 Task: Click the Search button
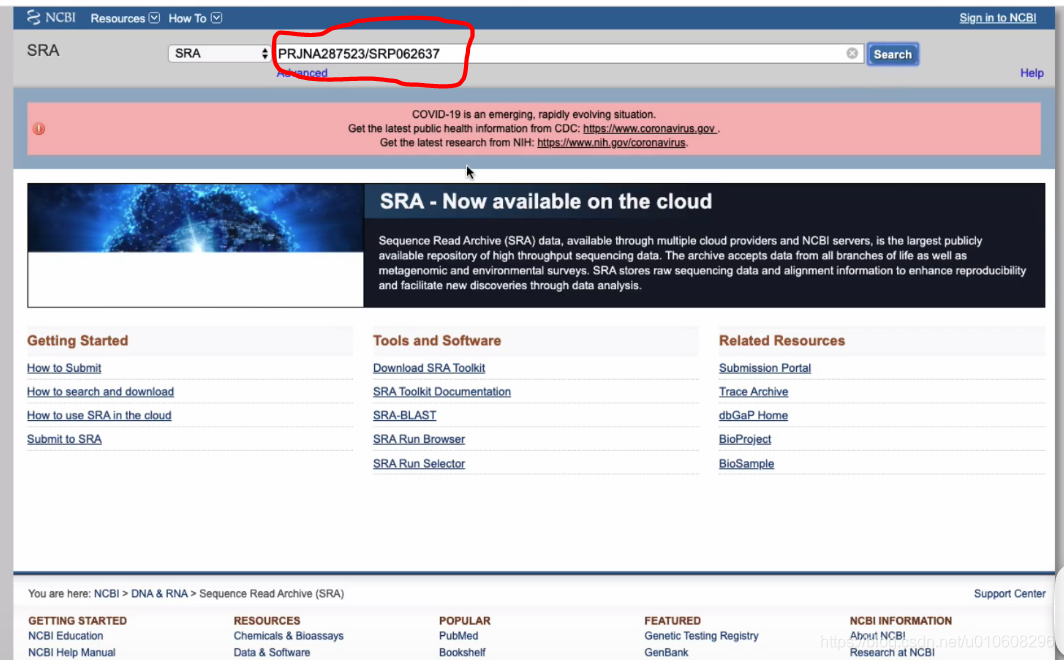pos(892,54)
